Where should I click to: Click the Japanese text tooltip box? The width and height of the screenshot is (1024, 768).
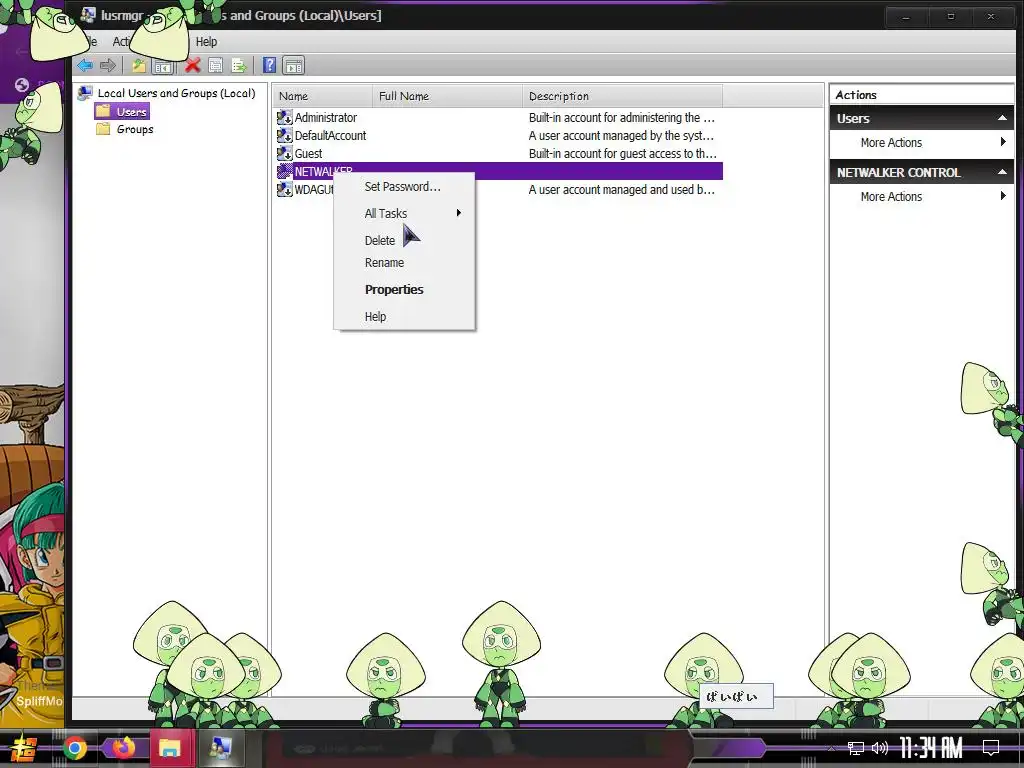click(737, 696)
